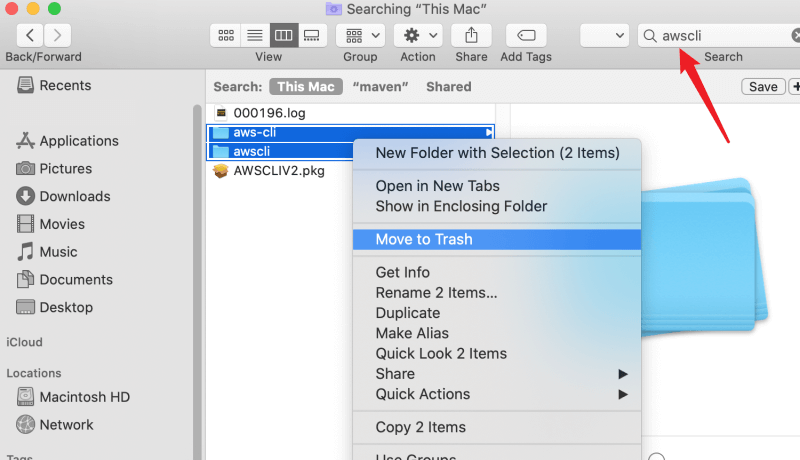Viewport: 800px width, 460px height.
Task: Choose Move to Trash from context menu
Action: [x=424, y=239]
